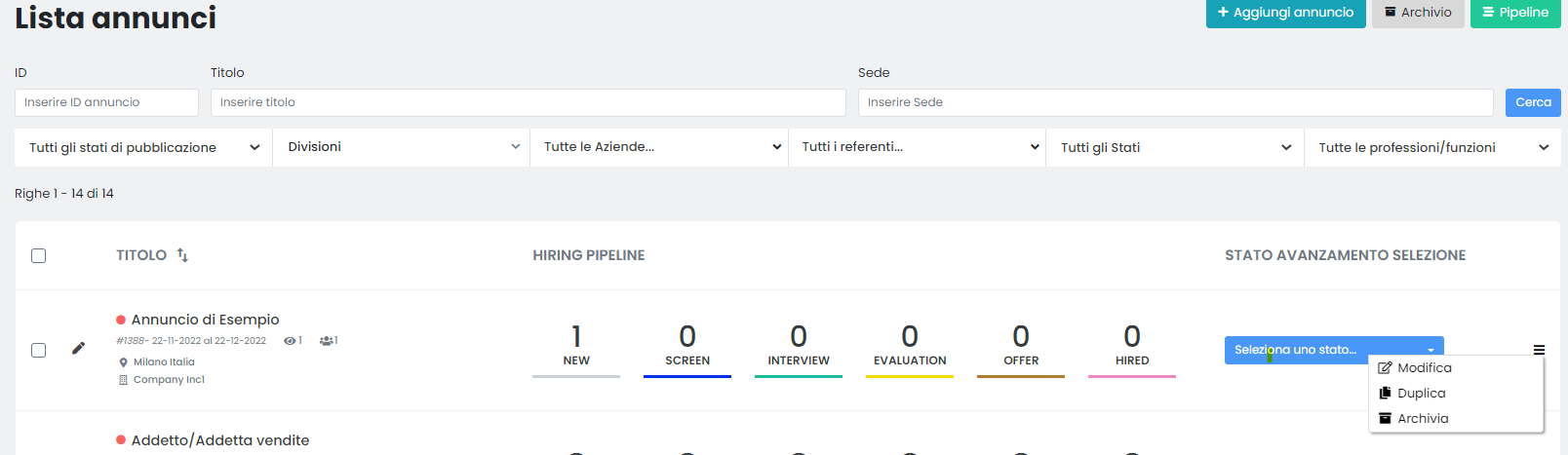
Task: Click the pencil edit icon for Annuncio di Esempio
Action: (78, 348)
